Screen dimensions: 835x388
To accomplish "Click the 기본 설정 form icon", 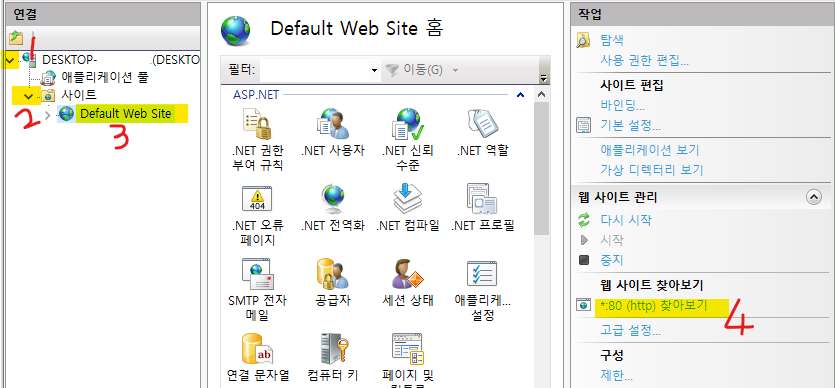I will tap(584, 126).
